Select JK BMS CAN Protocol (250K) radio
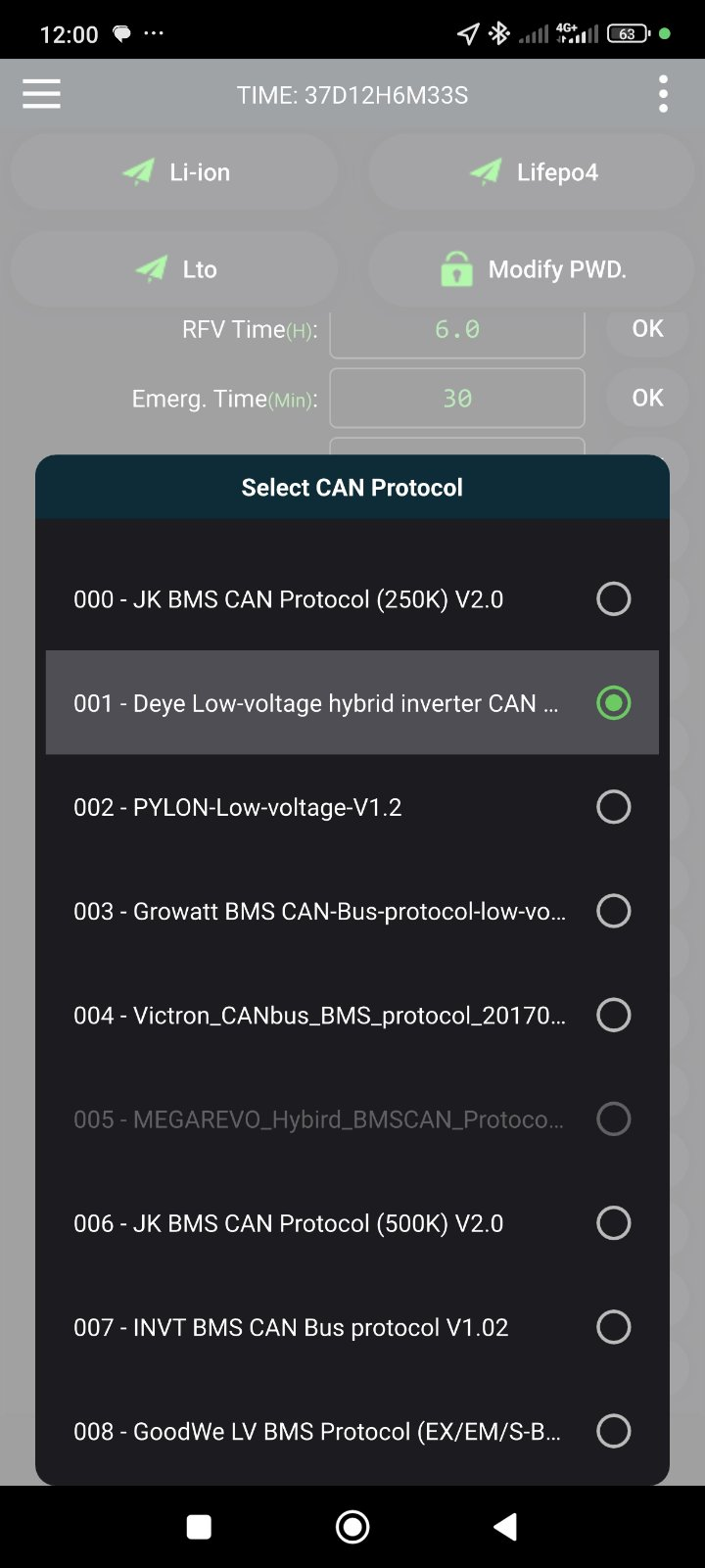This screenshot has width=705, height=1568. coord(613,598)
